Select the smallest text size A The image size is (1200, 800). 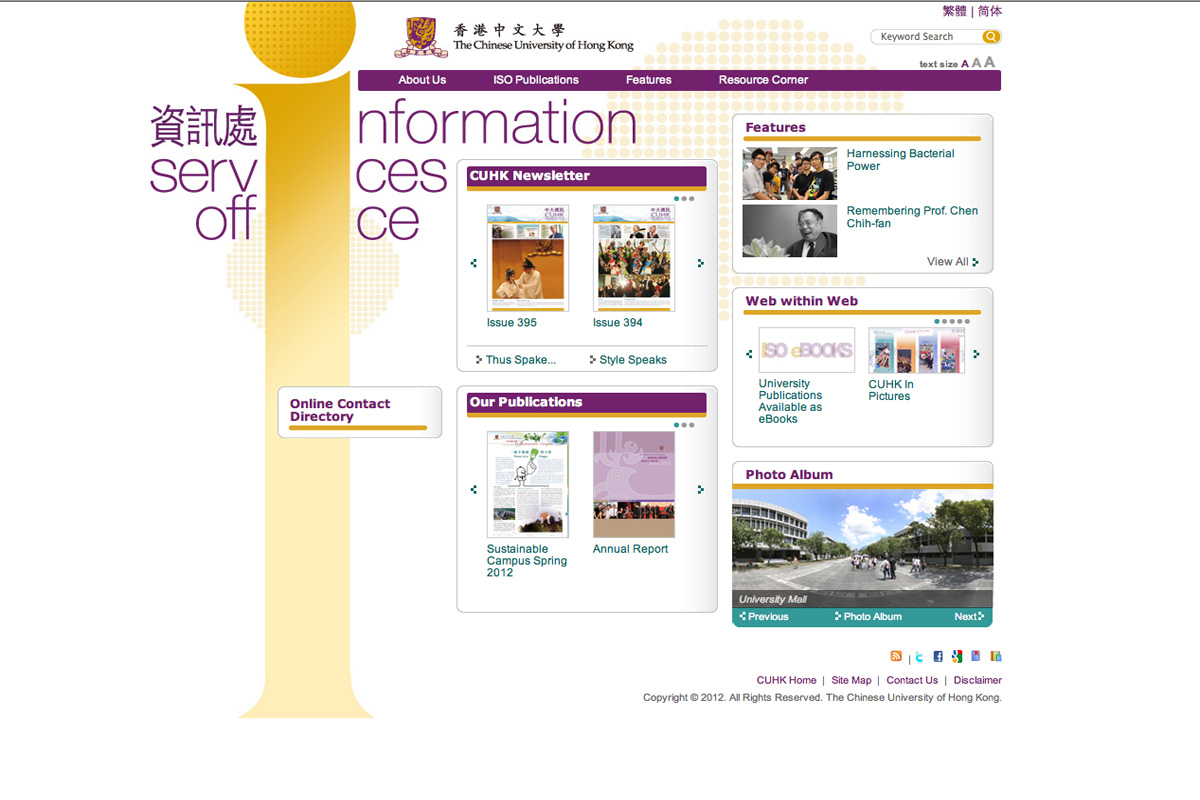[x=965, y=64]
